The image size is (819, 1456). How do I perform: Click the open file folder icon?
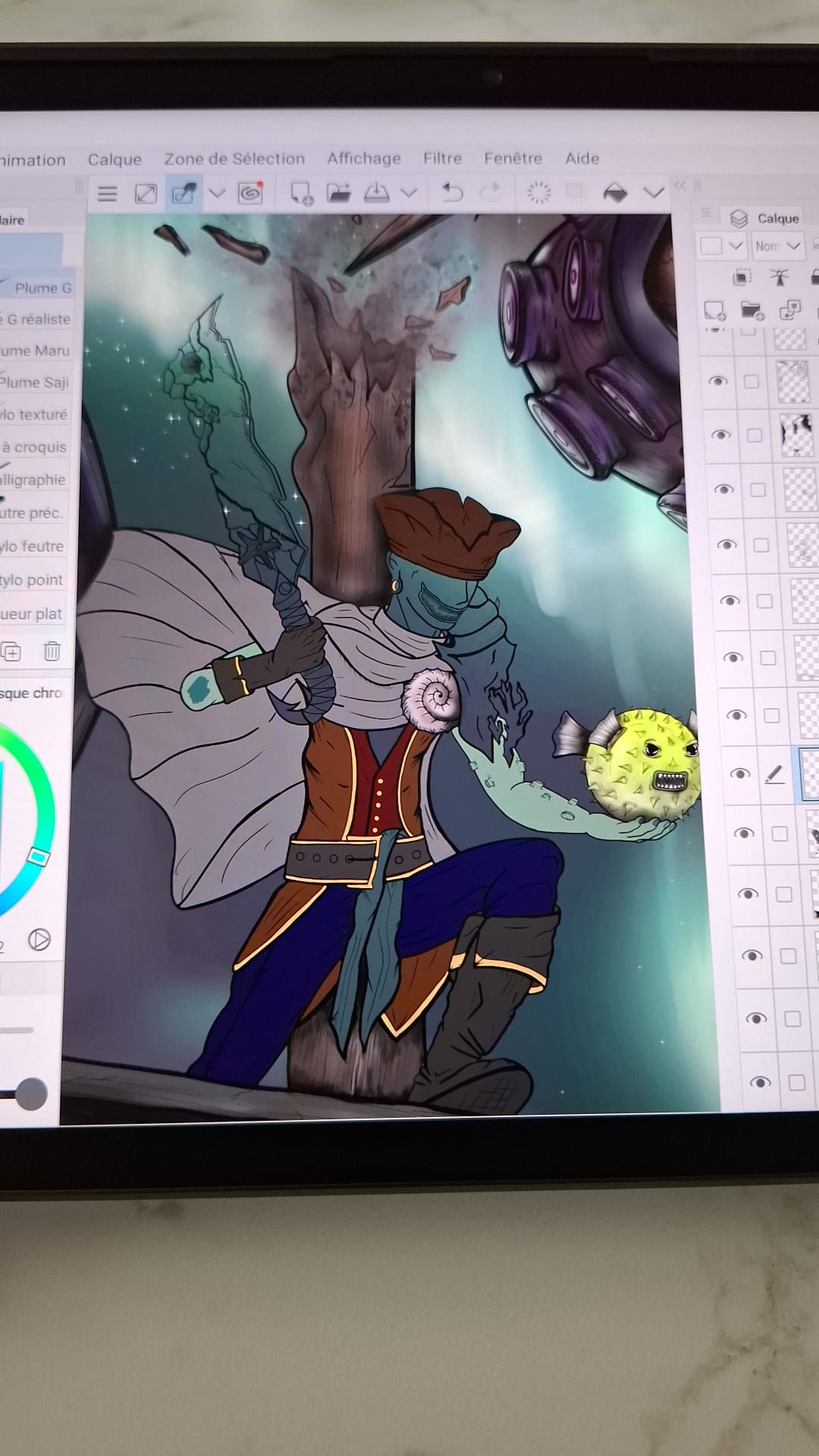click(x=338, y=193)
